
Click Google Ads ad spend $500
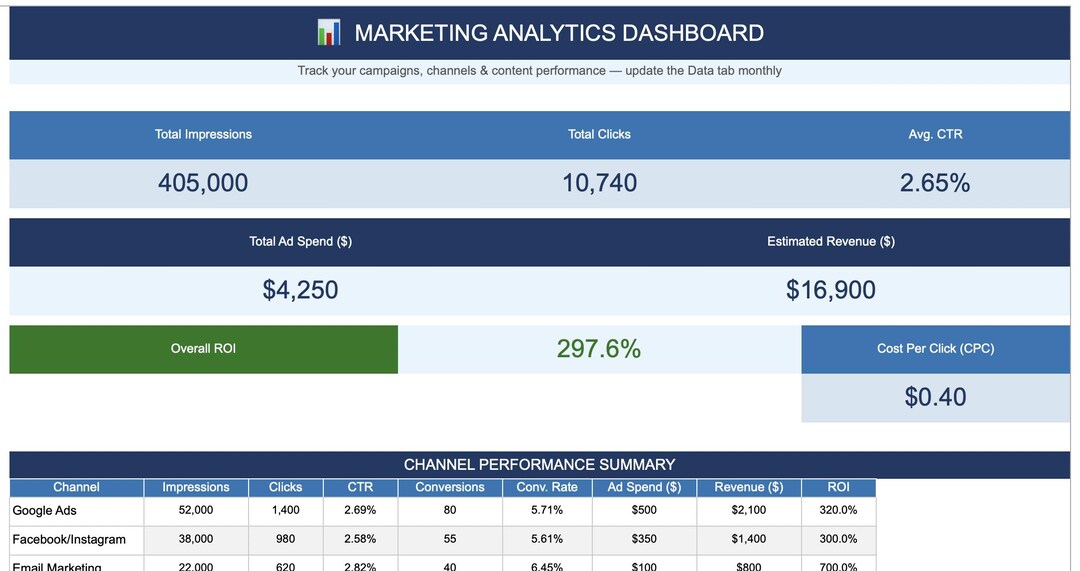[x=644, y=510]
